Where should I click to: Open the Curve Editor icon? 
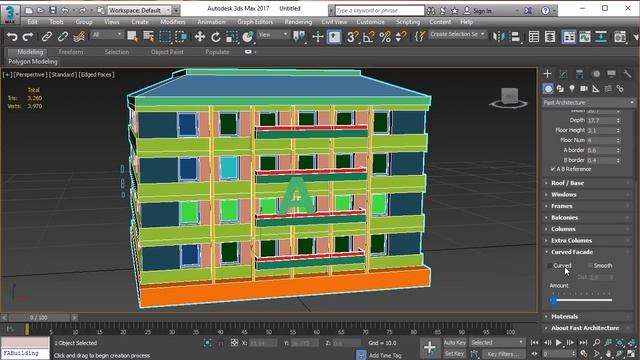(585, 37)
